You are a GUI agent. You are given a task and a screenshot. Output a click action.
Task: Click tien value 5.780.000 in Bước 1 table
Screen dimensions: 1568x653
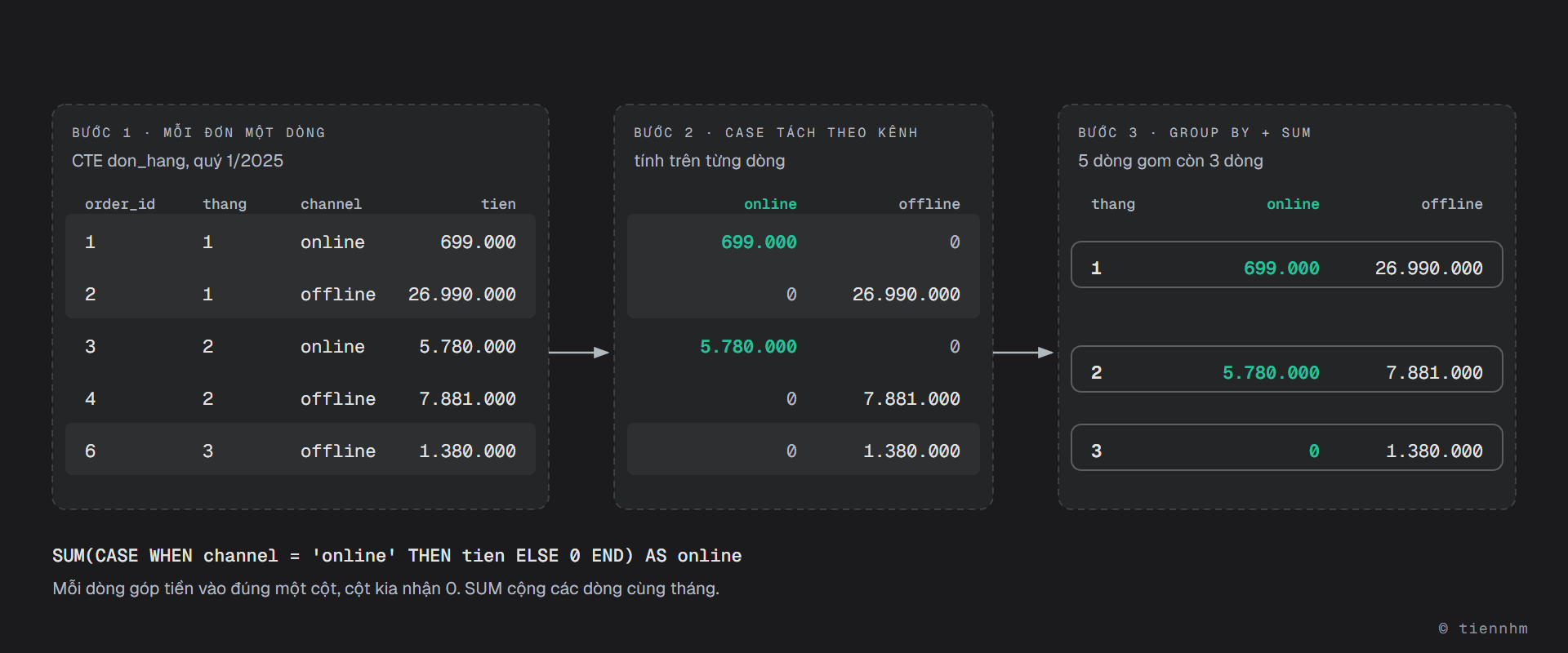point(467,346)
